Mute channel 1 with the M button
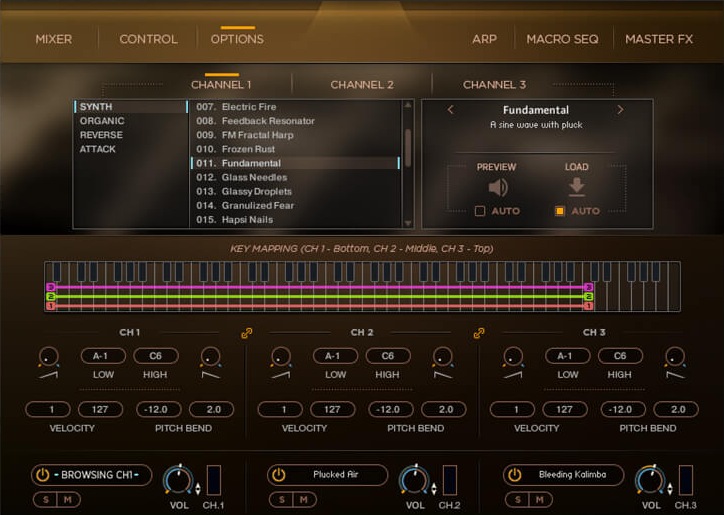Viewport: 724px width, 515px height. point(66,499)
